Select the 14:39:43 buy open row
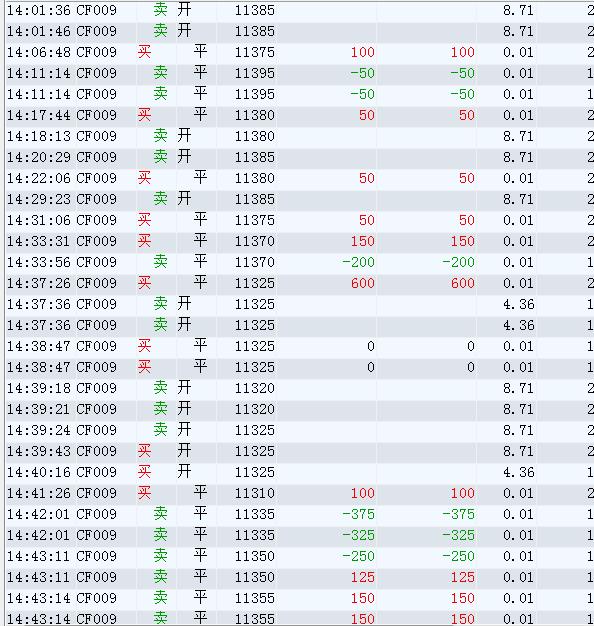Viewport: 594px width, 626px height. click(300, 451)
